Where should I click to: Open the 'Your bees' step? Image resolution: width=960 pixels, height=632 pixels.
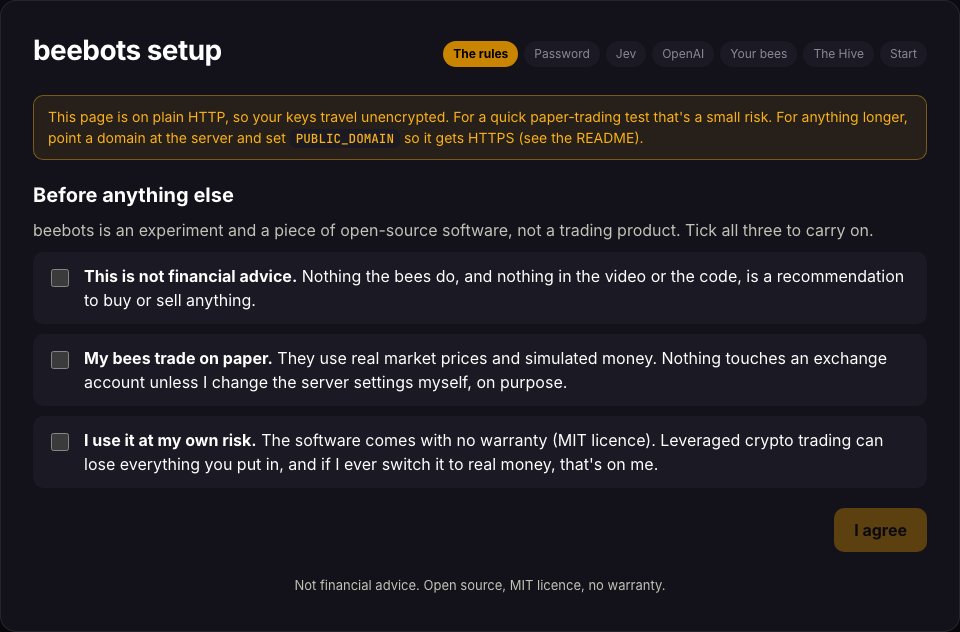click(x=759, y=54)
